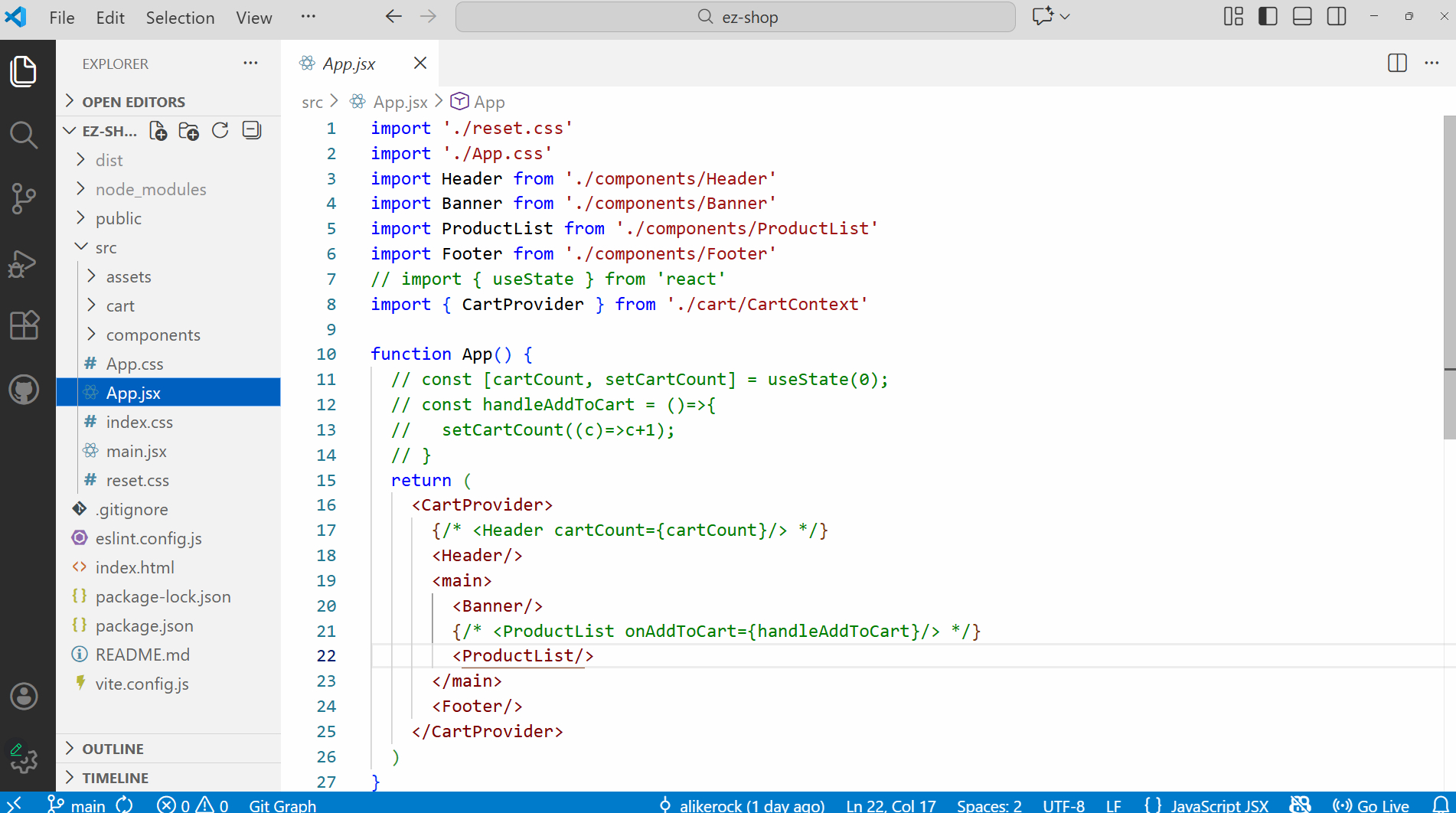Image resolution: width=1456 pixels, height=813 pixels.
Task: Open the Extensions view
Action: tap(24, 325)
